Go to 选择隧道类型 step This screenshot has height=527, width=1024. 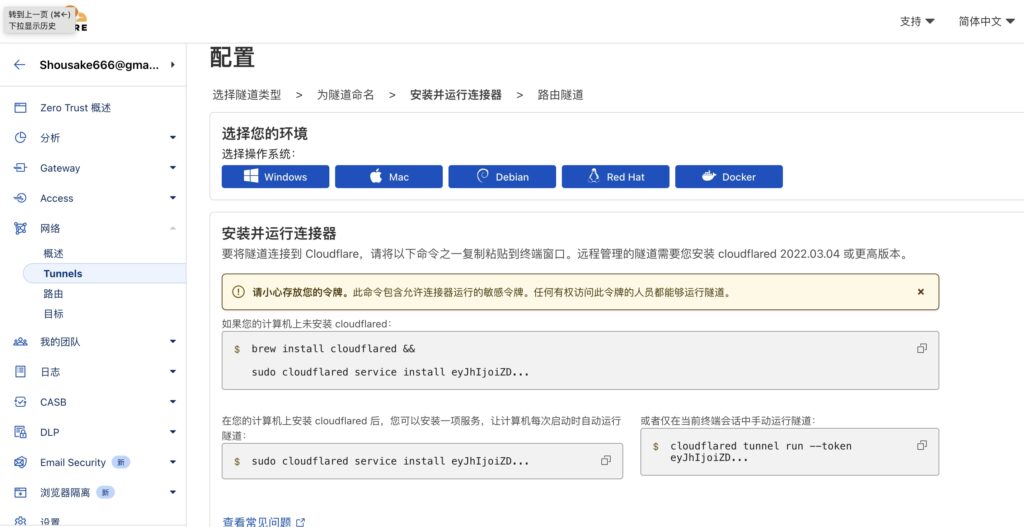pyautogui.click(x=247, y=95)
